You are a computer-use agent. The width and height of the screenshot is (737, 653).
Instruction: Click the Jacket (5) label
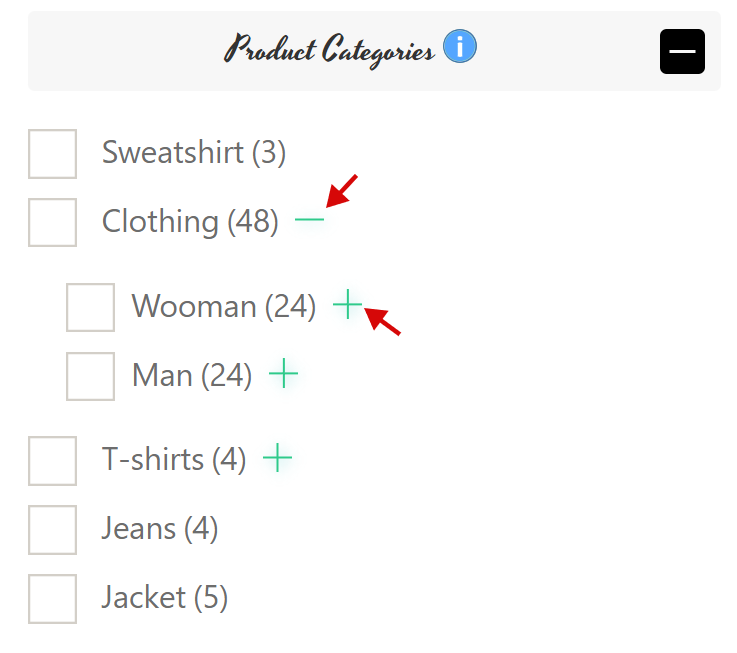click(x=165, y=598)
